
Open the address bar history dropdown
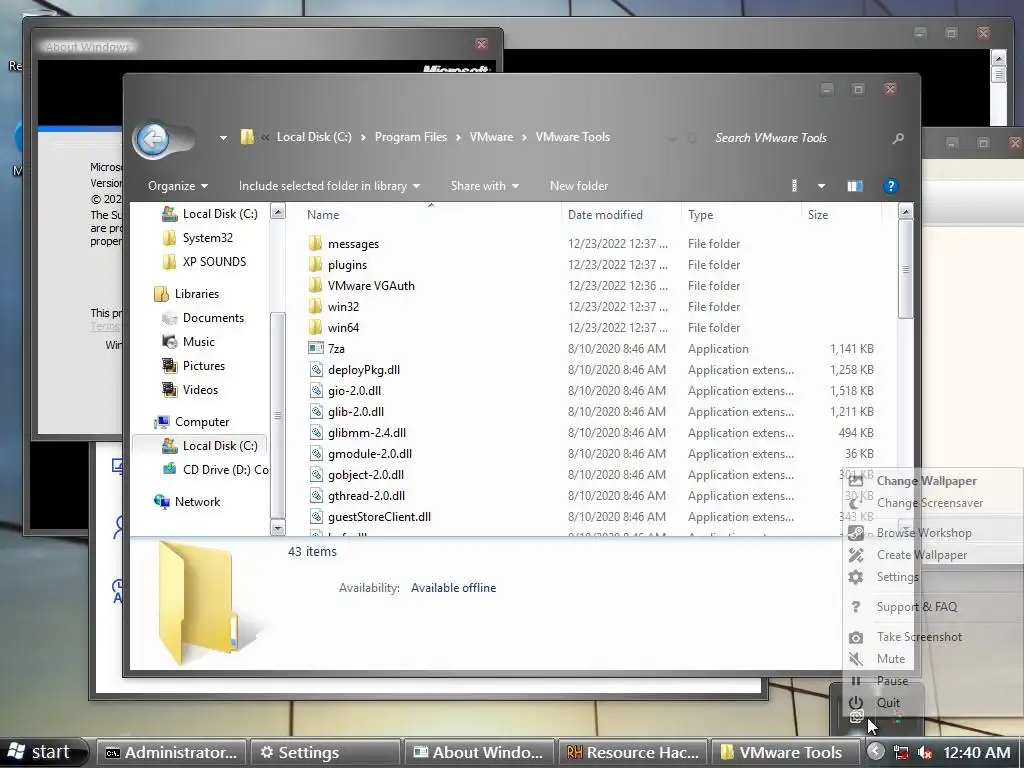pyautogui.click(x=671, y=138)
